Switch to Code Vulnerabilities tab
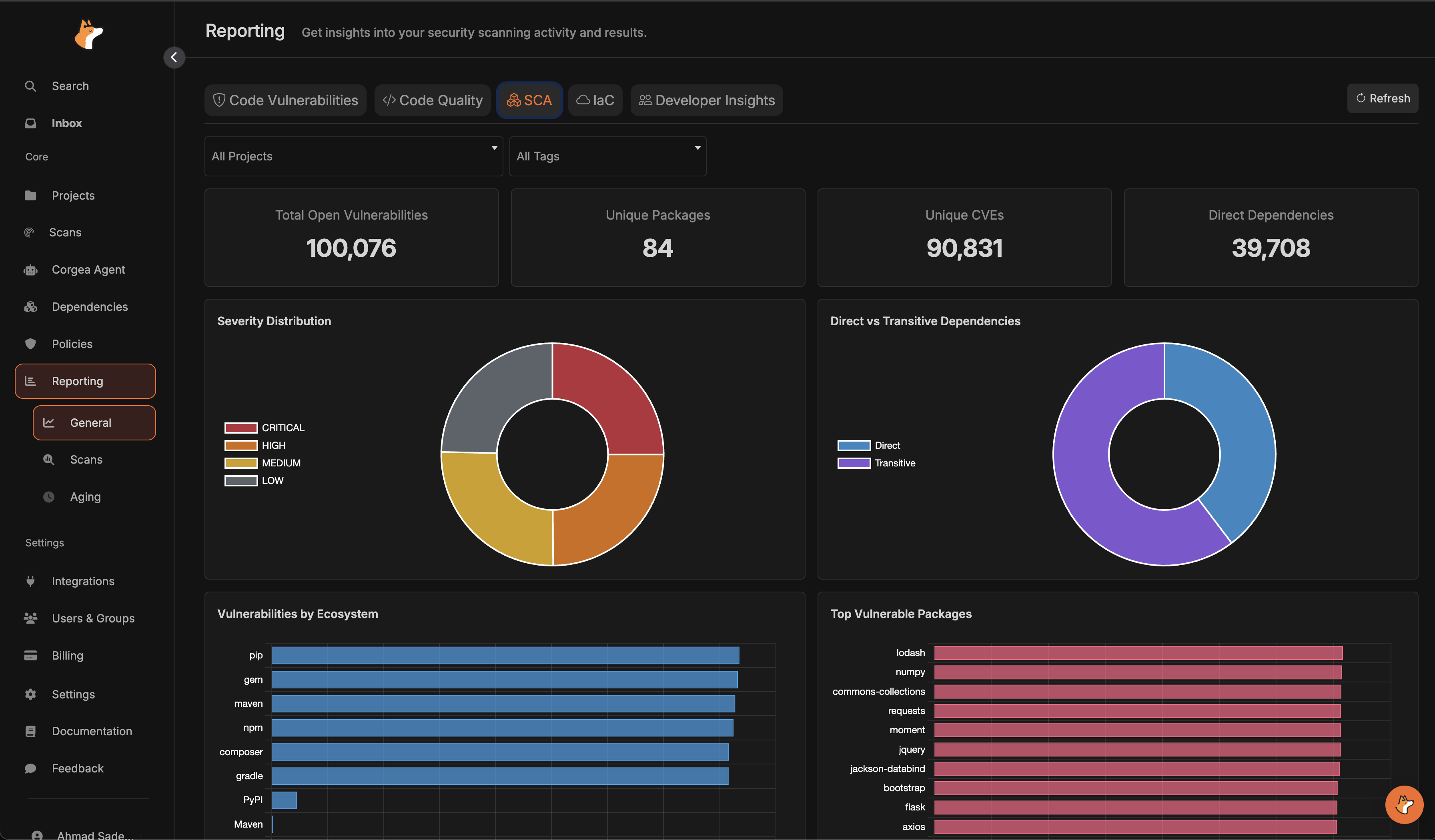1435x840 pixels. click(x=285, y=100)
